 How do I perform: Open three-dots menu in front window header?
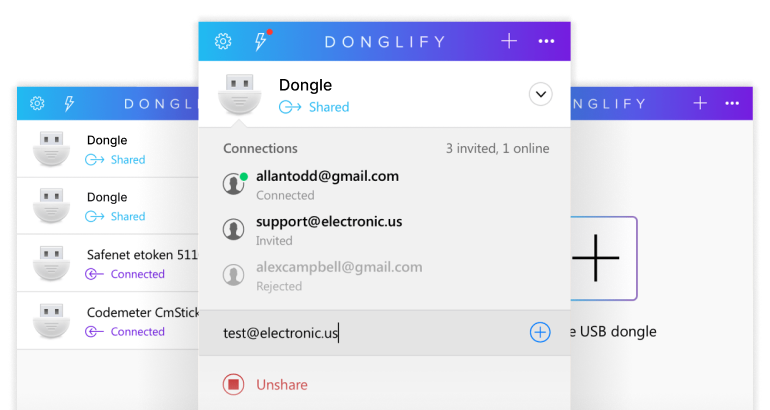[x=546, y=41]
